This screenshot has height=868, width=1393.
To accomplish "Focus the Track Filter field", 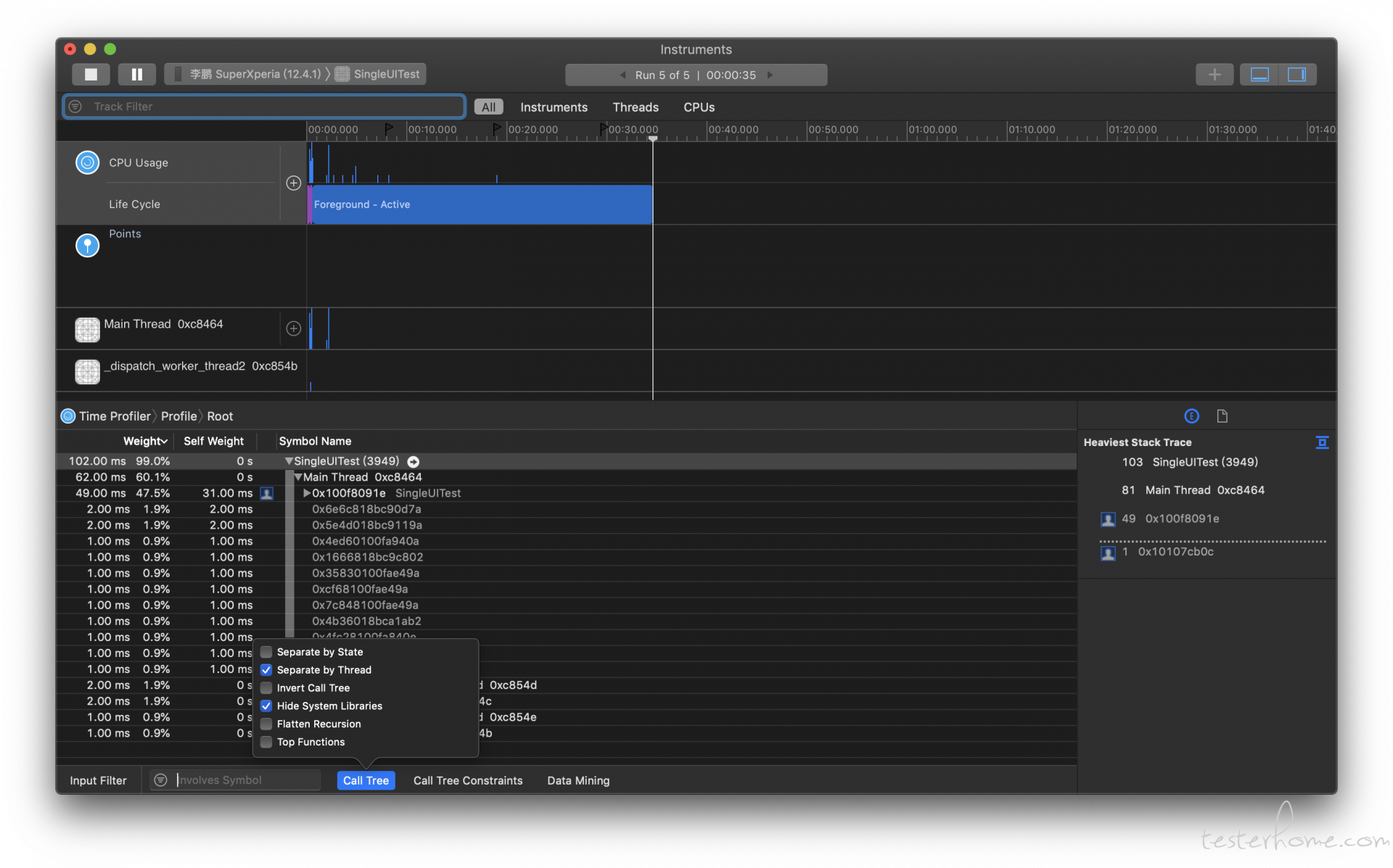I will coord(264,107).
